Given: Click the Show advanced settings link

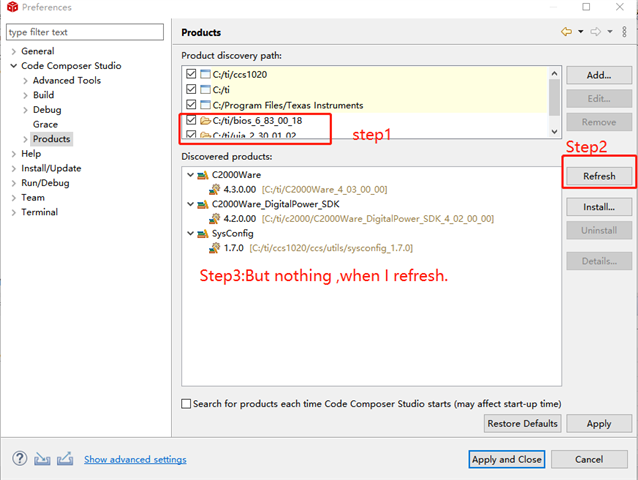Looking at the screenshot, I should pyautogui.click(x=135, y=460).
